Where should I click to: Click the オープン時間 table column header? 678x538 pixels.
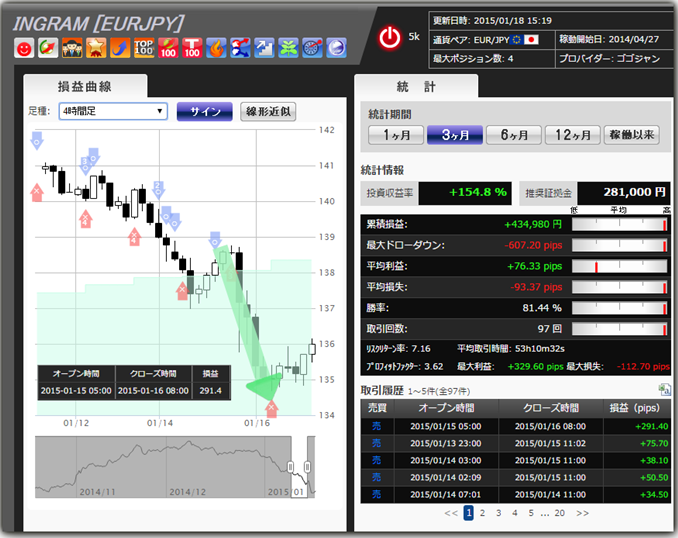(446, 408)
